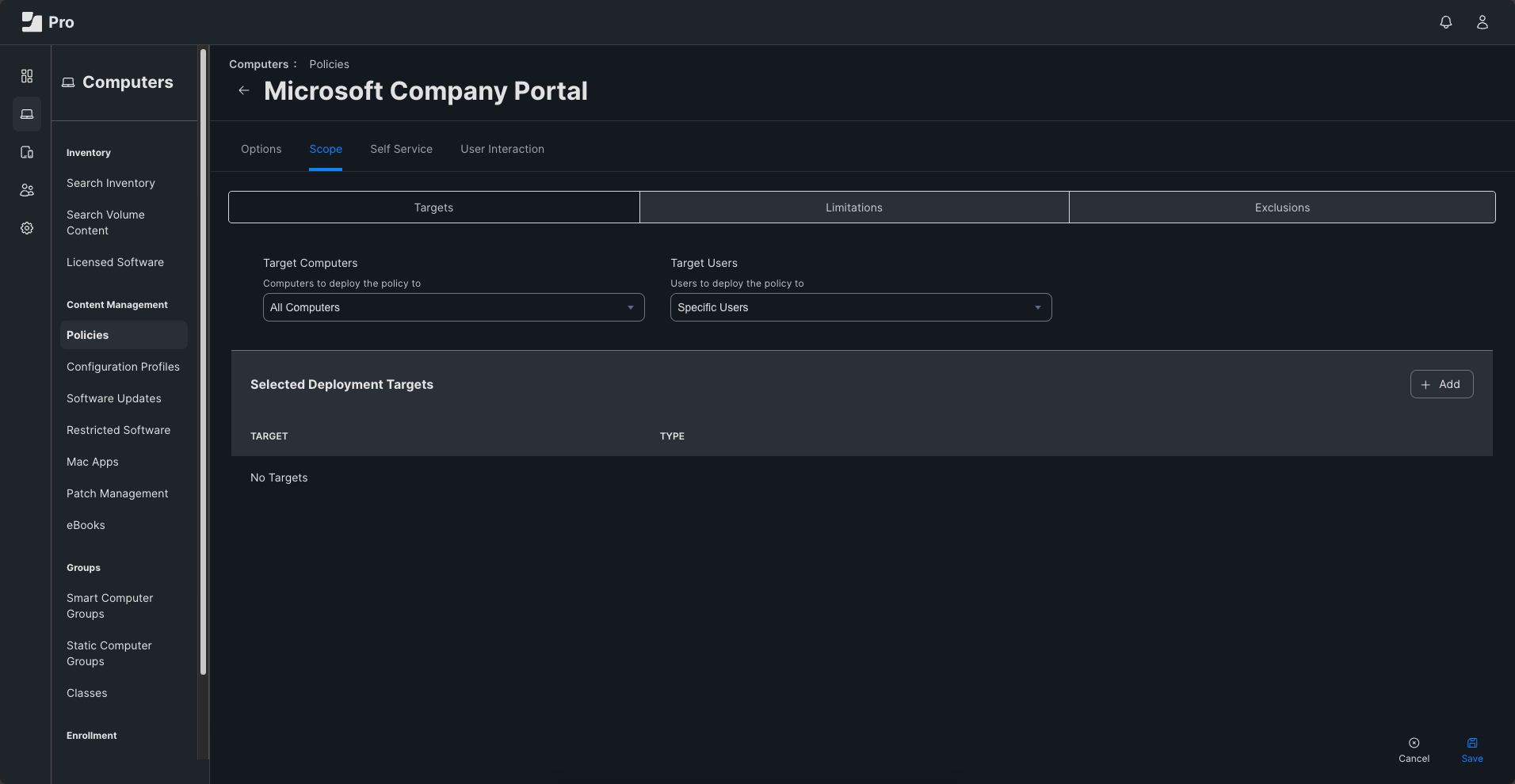
Task: Select the Scope tab
Action: 326,149
